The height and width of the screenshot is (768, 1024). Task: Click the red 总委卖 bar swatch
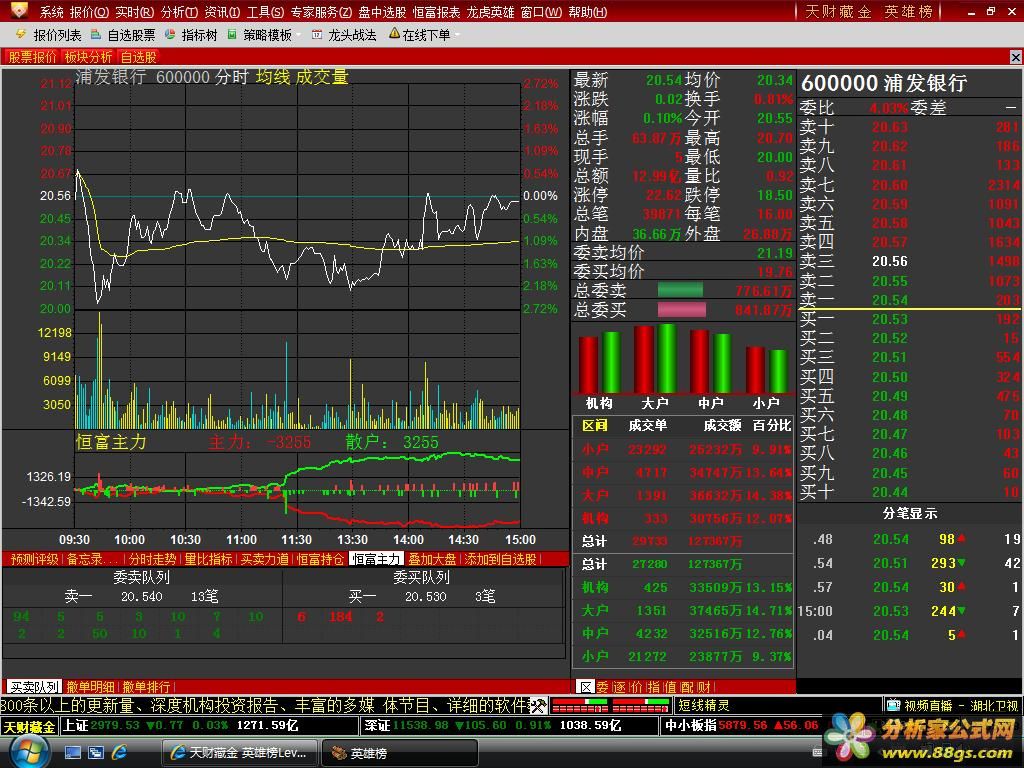680,290
